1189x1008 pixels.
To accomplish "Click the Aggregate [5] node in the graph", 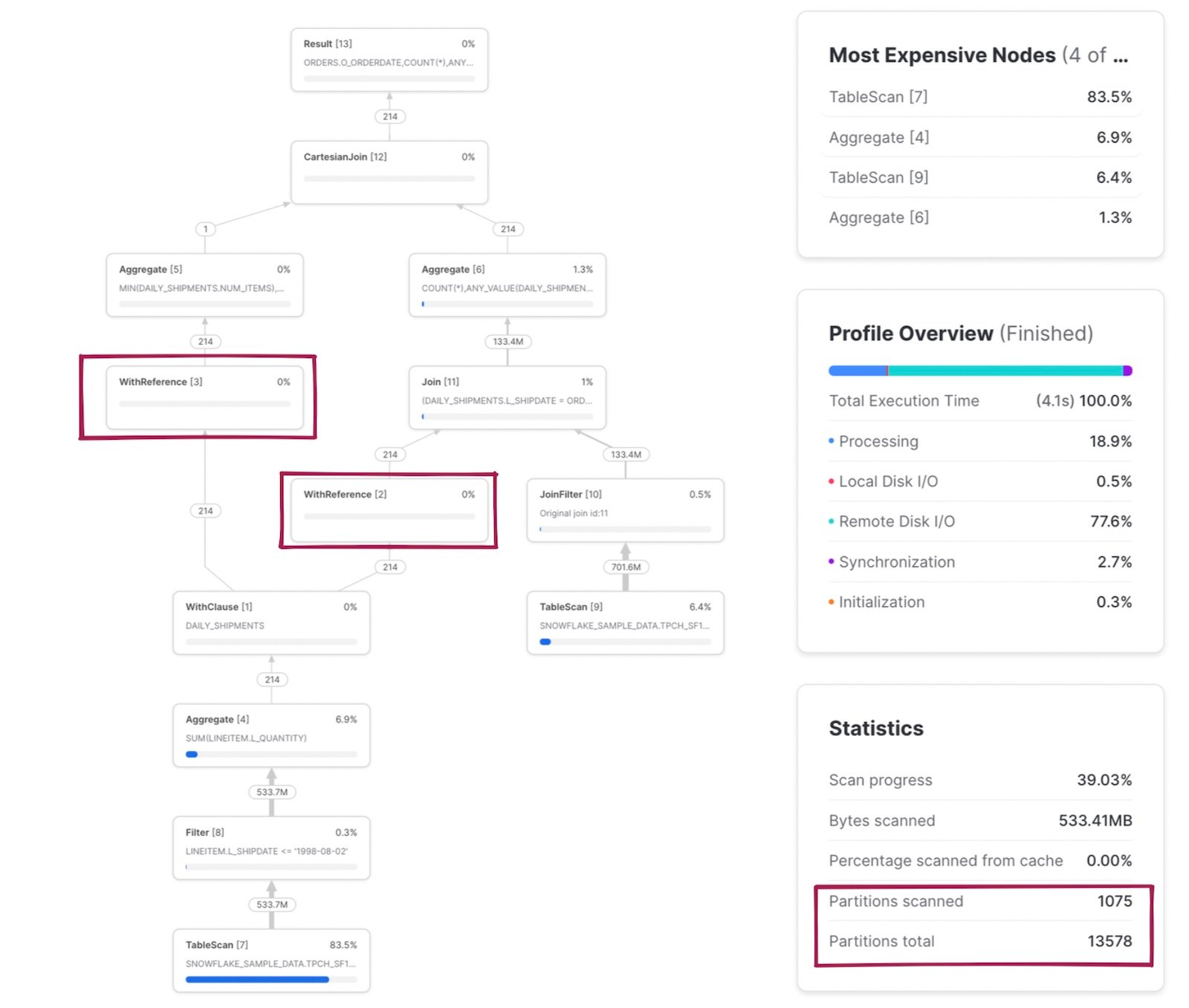I will 204,284.
